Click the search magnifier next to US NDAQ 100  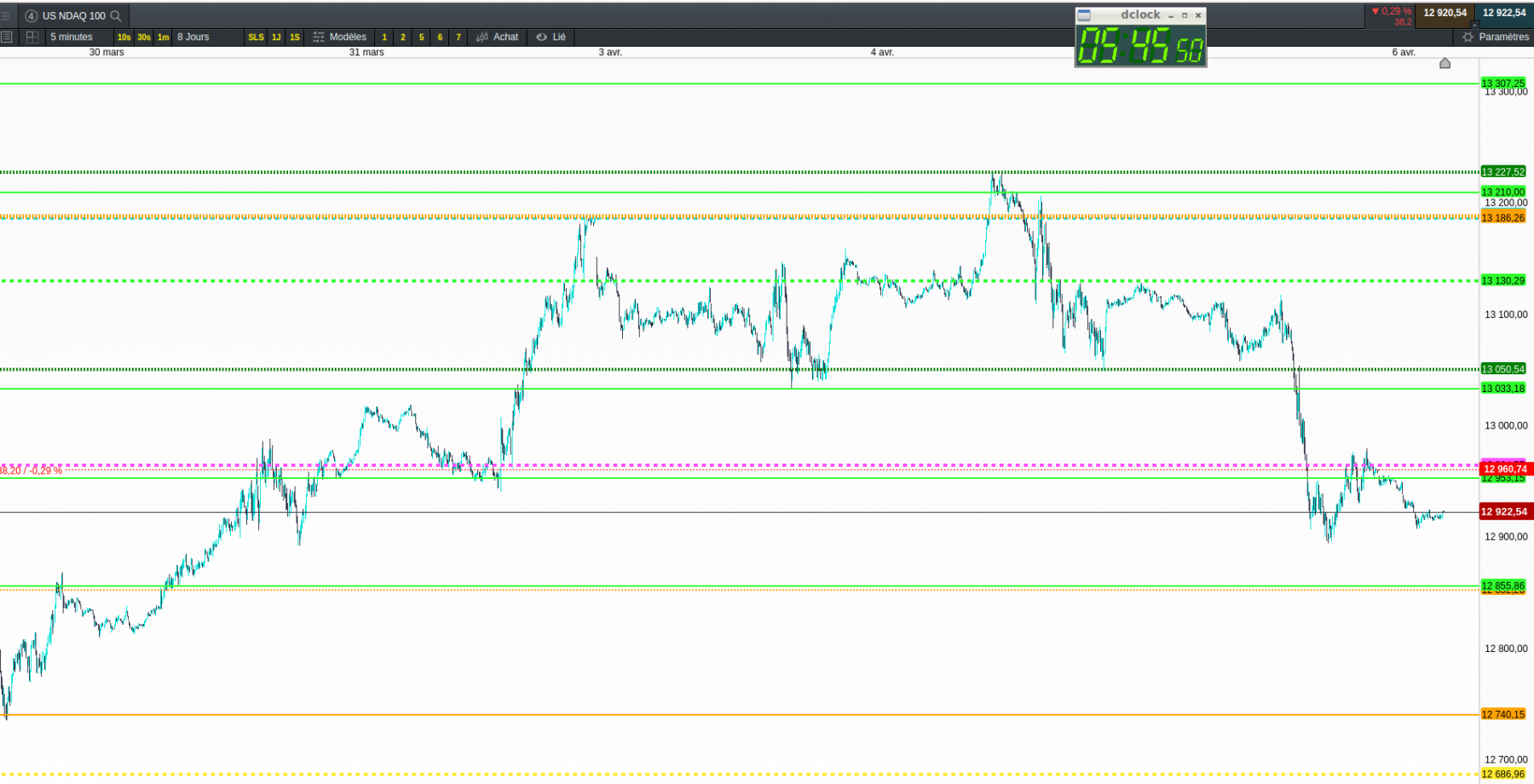[x=116, y=15]
